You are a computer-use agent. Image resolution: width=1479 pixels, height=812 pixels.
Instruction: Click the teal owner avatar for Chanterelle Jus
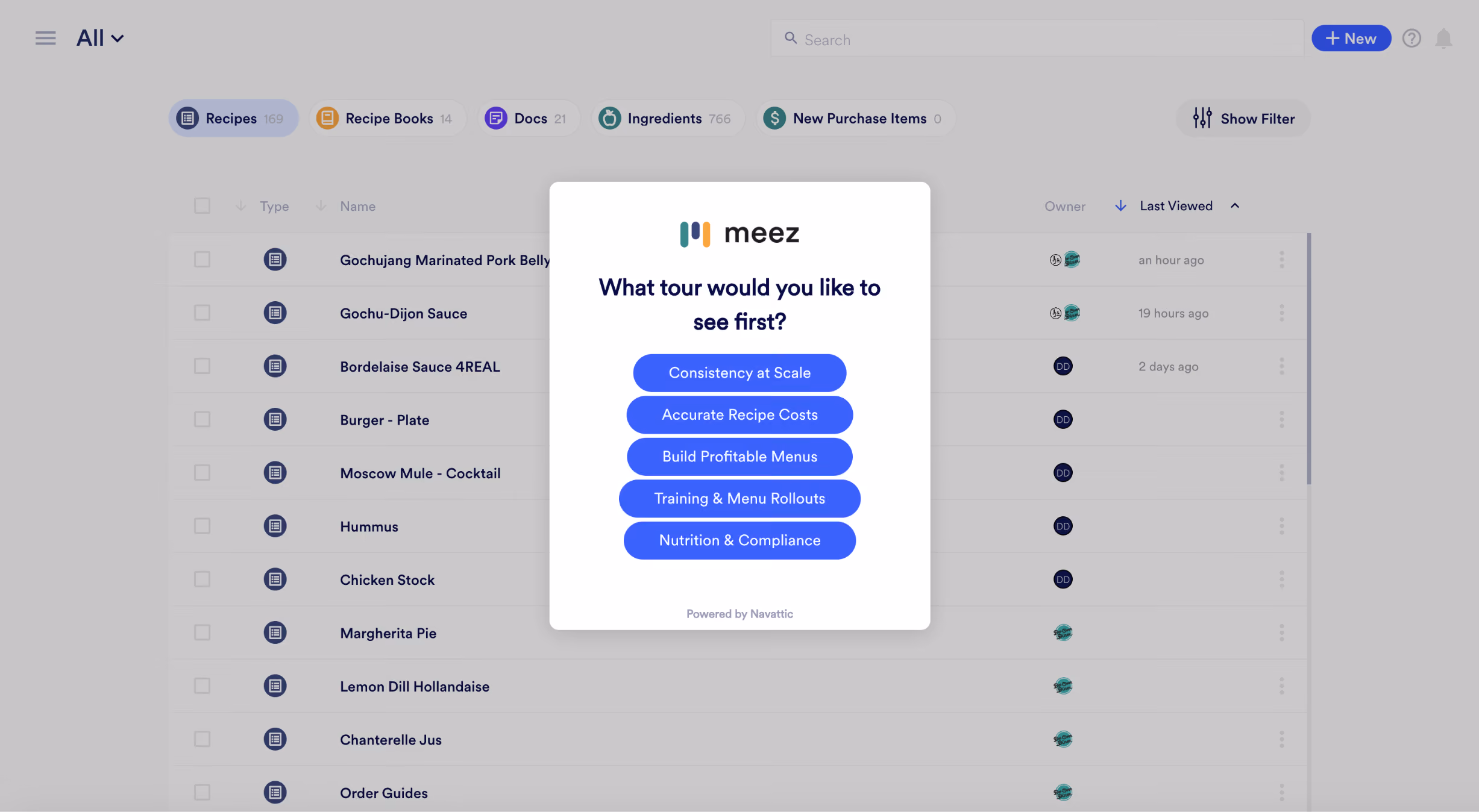point(1063,739)
